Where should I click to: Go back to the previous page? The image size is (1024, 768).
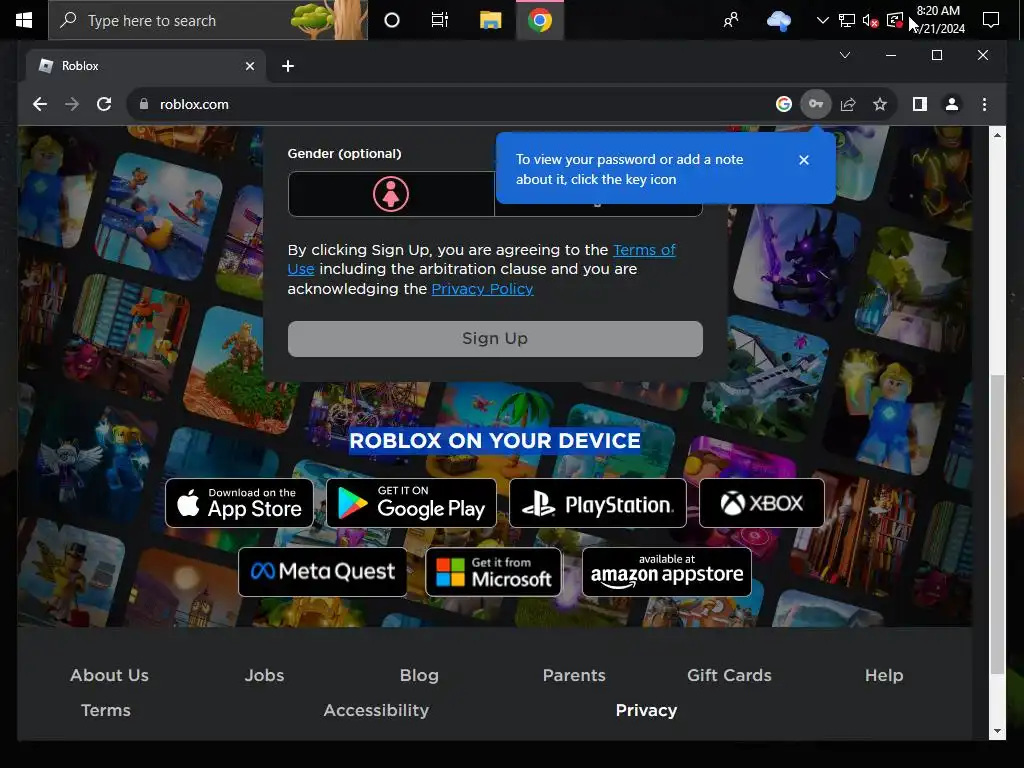pos(40,104)
